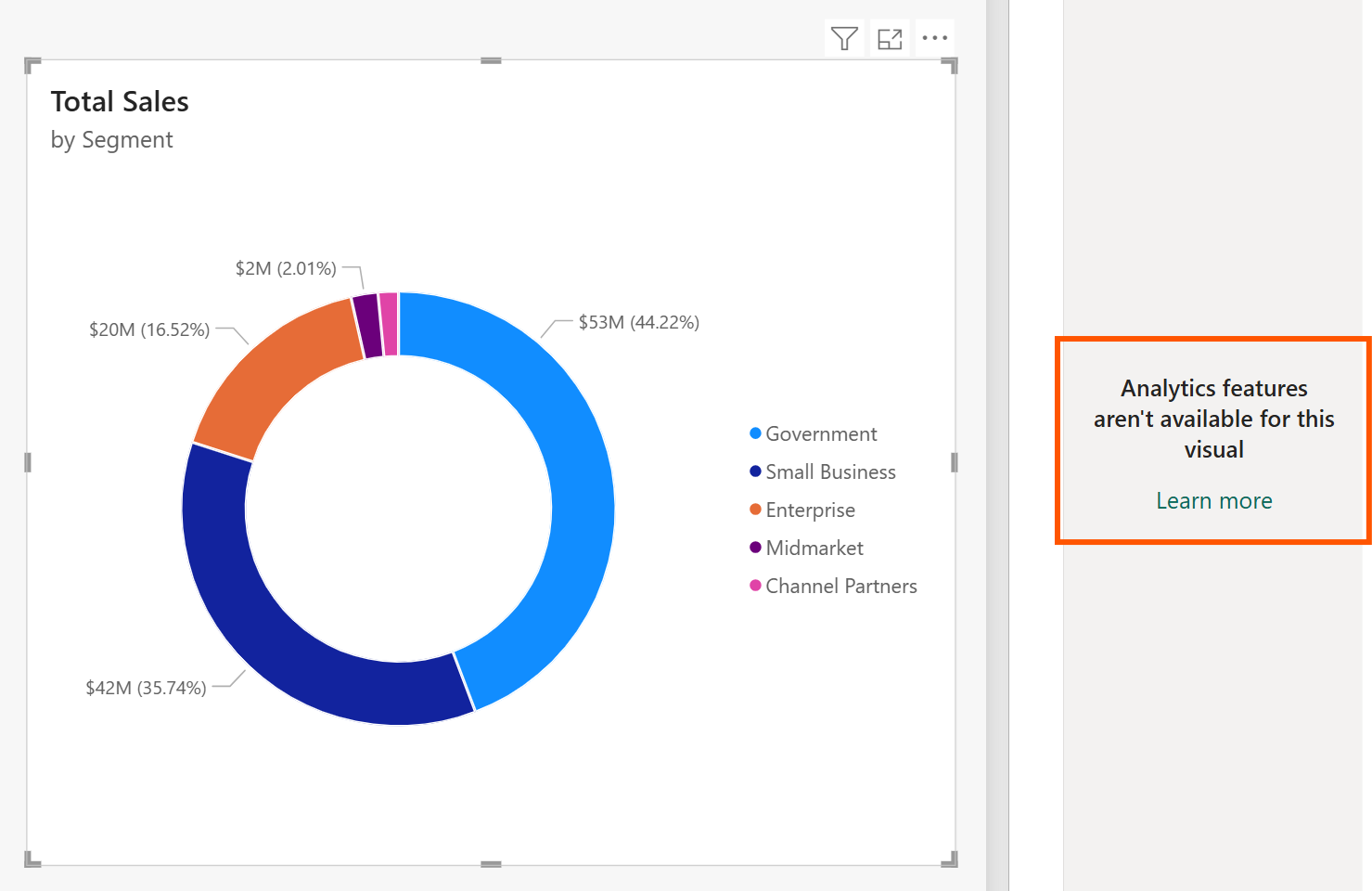Select the Total Sales chart title
1372x891 pixels.
click(x=120, y=101)
